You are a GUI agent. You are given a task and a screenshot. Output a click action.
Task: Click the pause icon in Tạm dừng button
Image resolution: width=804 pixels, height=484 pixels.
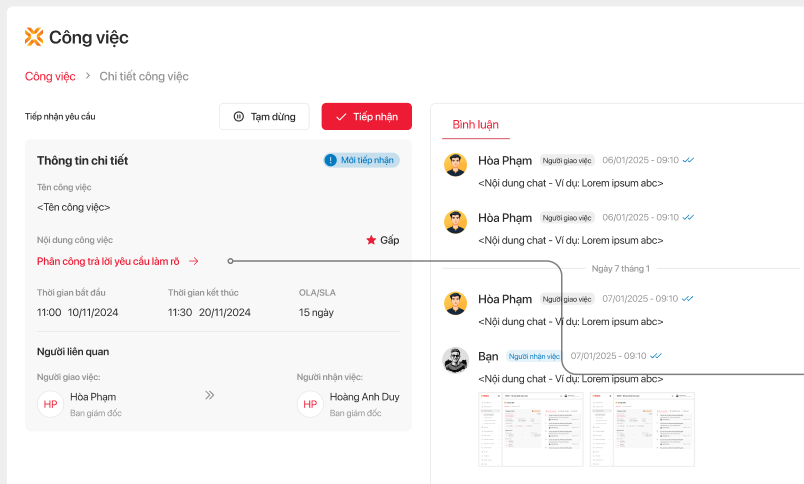[238, 117]
